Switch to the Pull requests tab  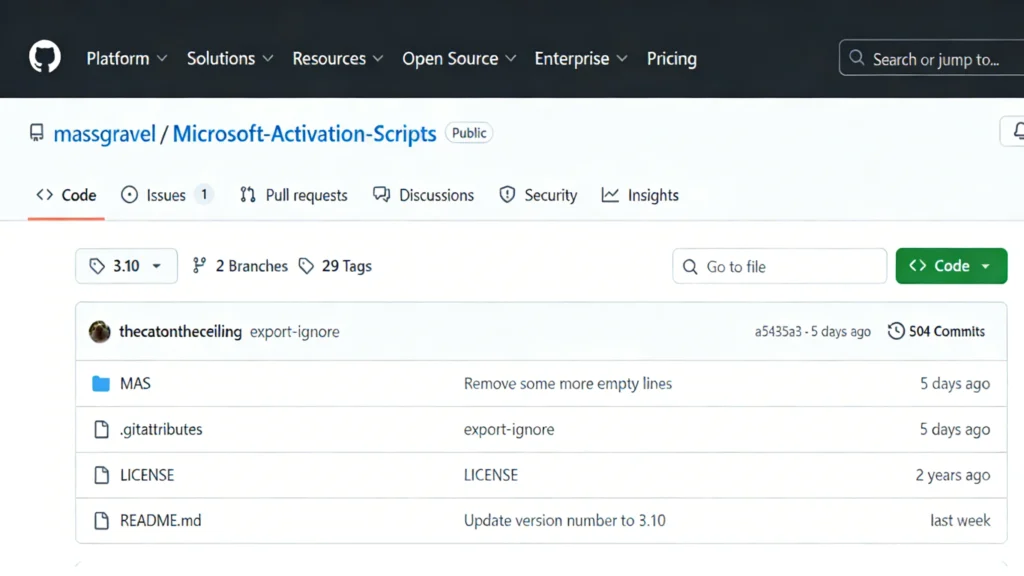tap(294, 195)
